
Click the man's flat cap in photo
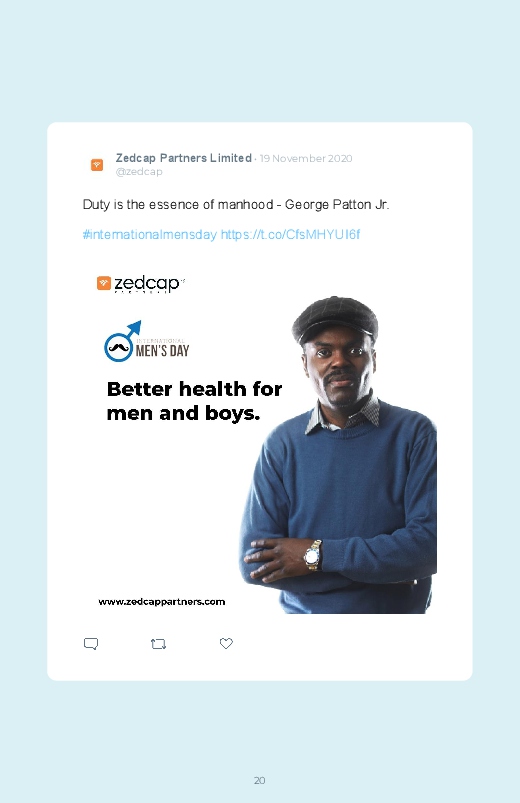click(x=335, y=319)
